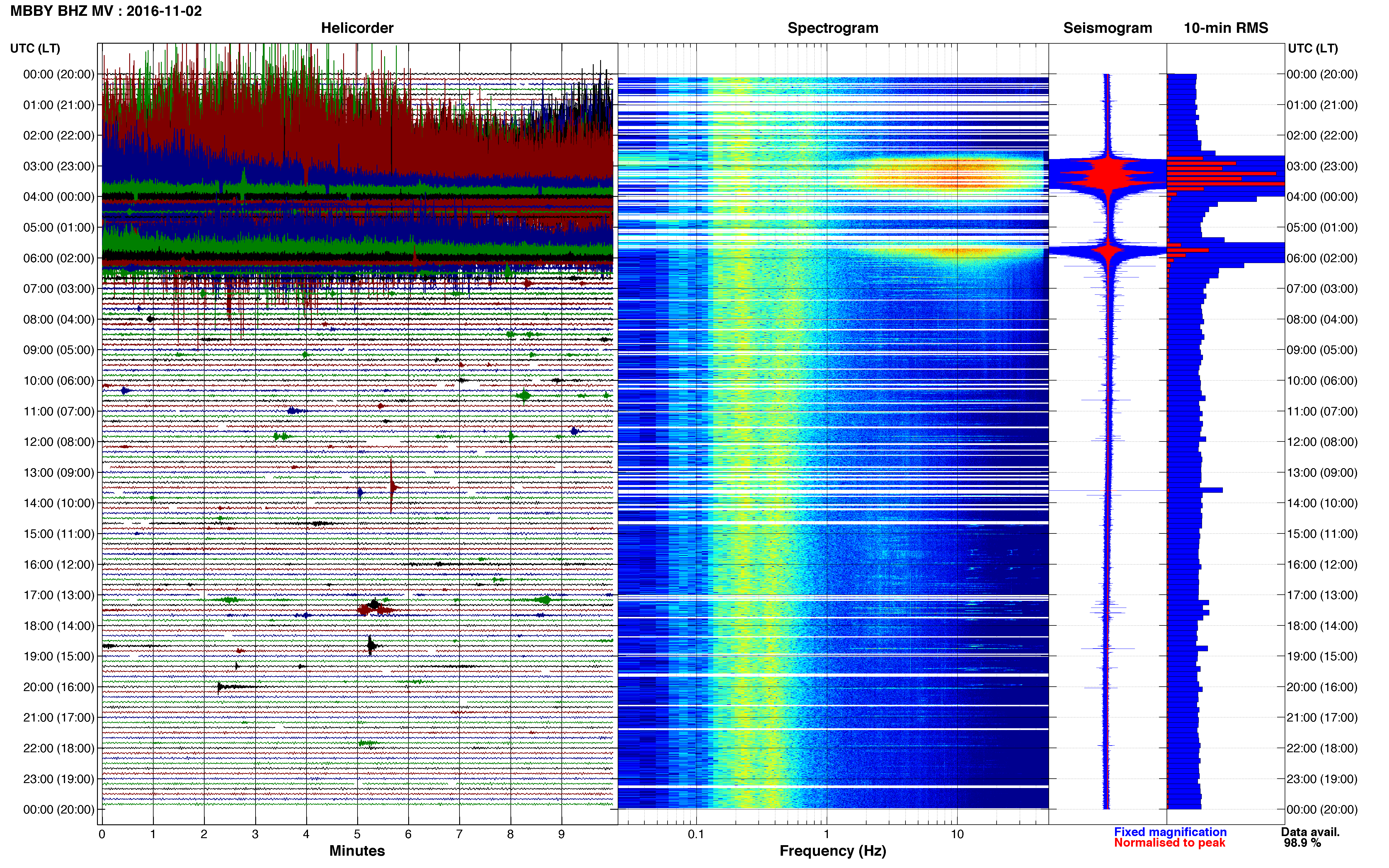This screenshot has height=868, width=1389.
Task: Click the RMS bar spike near 13:35
Action: [x=1196, y=490]
